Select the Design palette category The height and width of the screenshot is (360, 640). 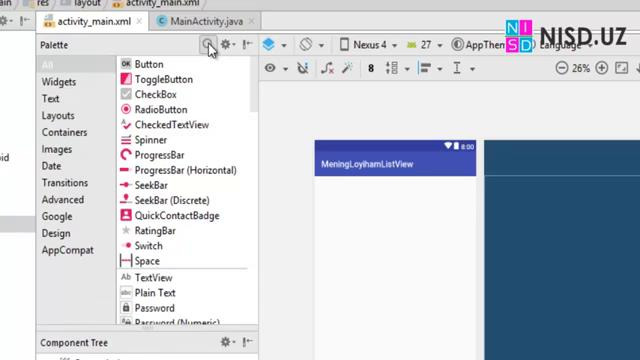click(76, 233)
